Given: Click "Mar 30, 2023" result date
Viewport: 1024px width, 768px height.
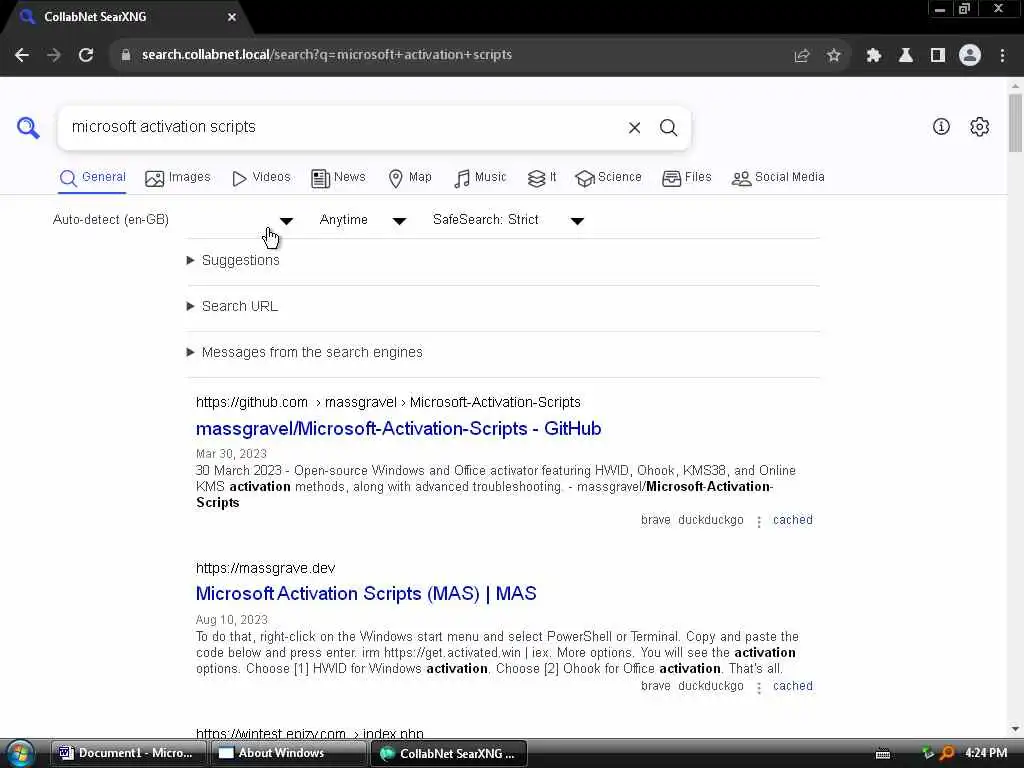Looking at the screenshot, I should click(231, 454).
